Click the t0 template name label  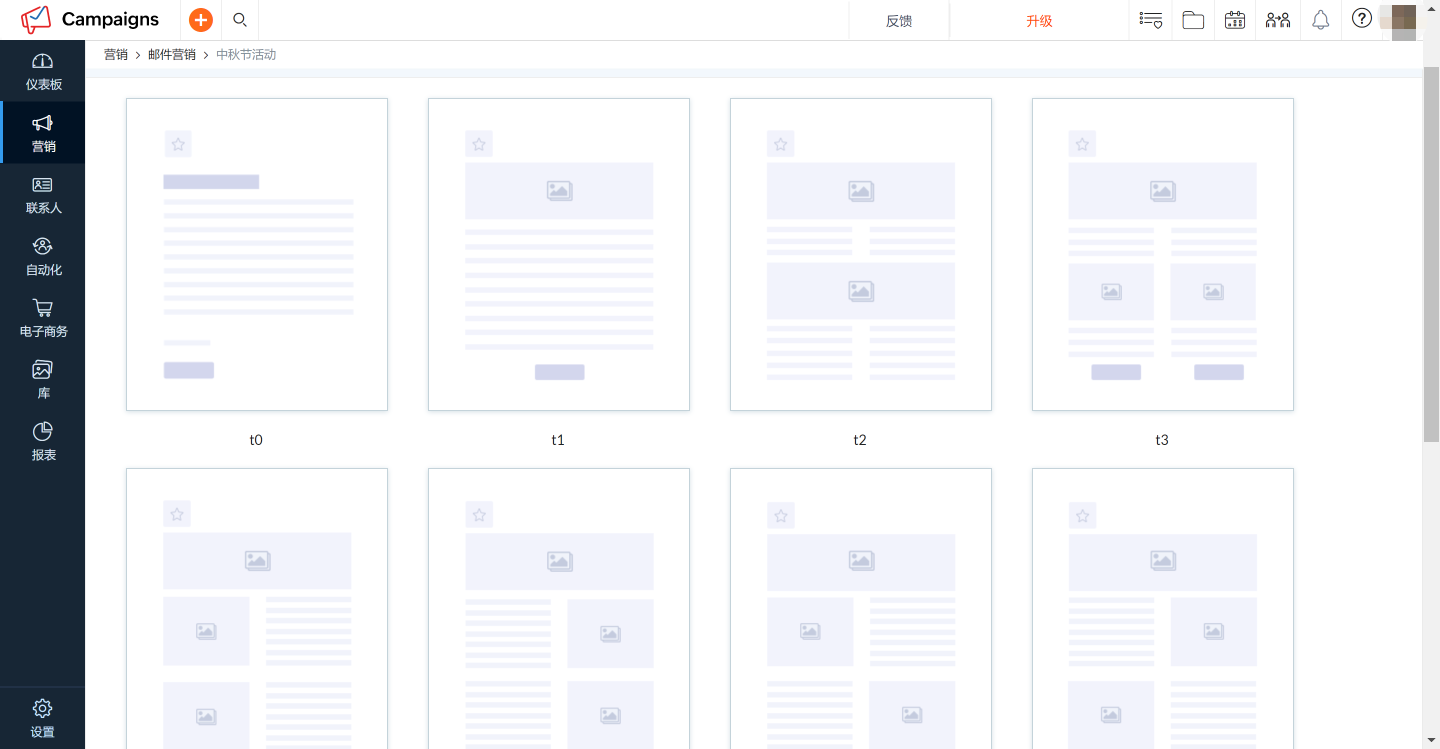[256, 440]
